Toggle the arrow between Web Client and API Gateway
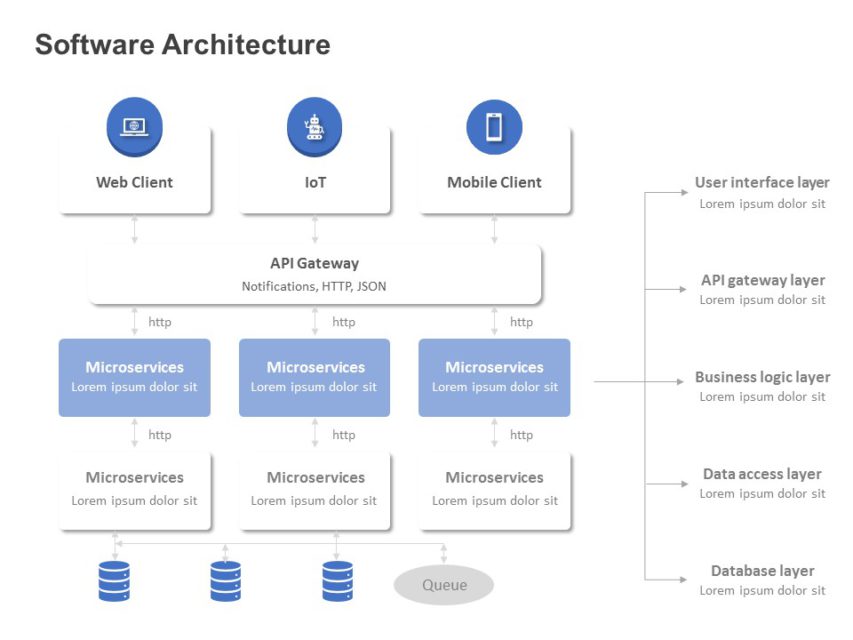The width and height of the screenshot is (853, 640). tap(135, 228)
